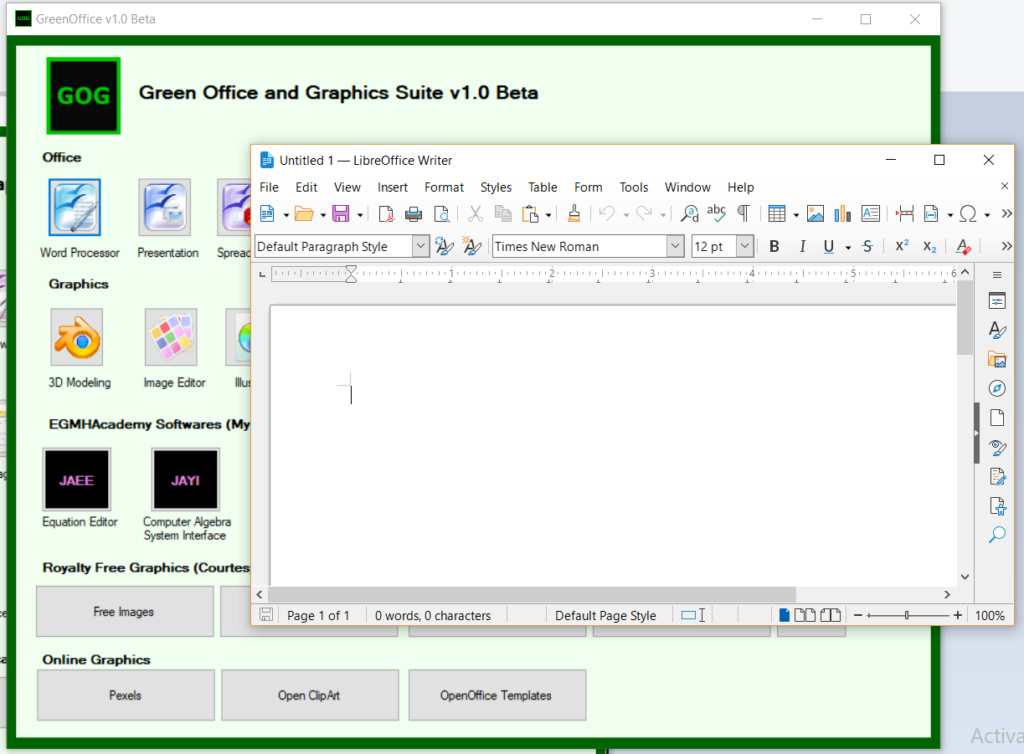Image resolution: width=1024 pixels, height=754 pixels.
Task: Click Open ClipArt button in GreenOffice
Action: coord(310,695)
